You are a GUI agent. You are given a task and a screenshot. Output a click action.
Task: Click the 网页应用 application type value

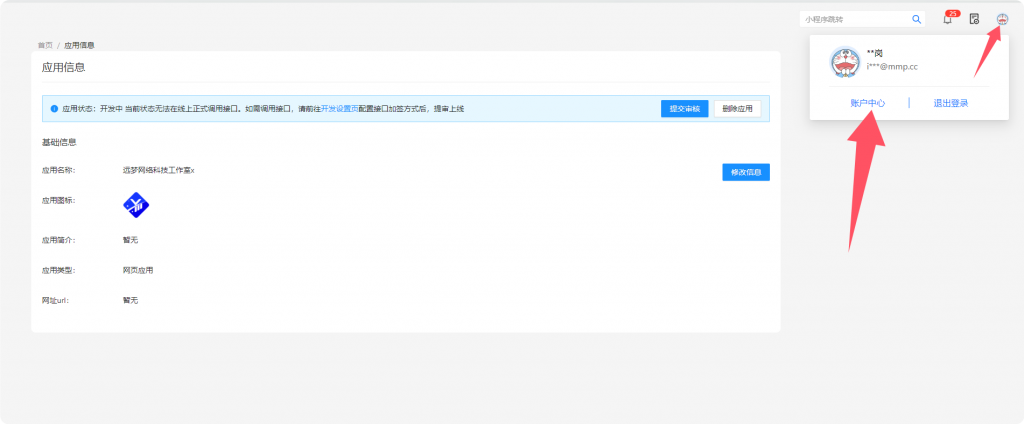tap(138, 270)
